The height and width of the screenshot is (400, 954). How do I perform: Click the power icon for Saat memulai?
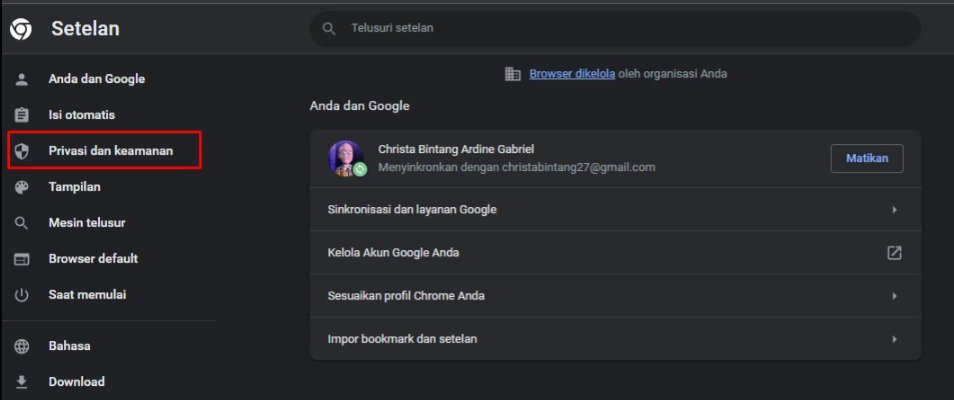(x=21, y=295)
